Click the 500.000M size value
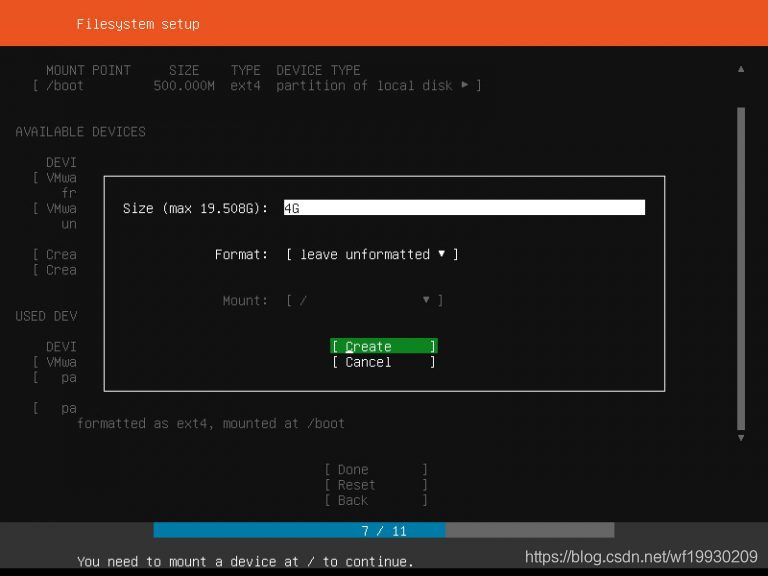Viewport: 768px width, 576px height. (184, 86)
